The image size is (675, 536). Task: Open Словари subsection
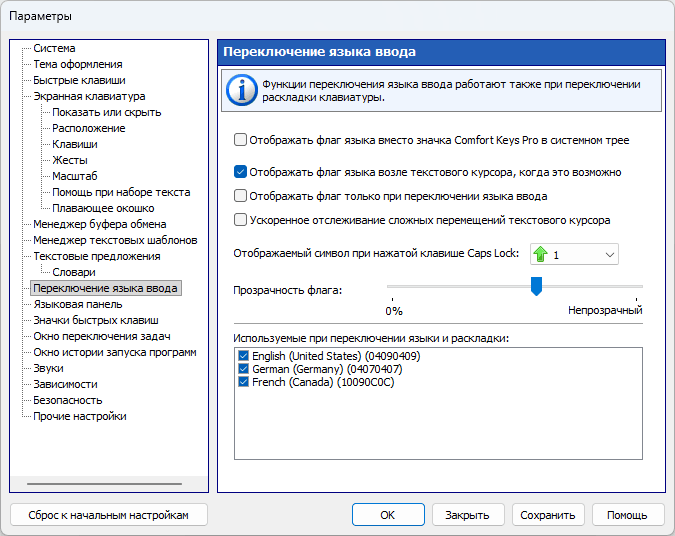(74, 272)
